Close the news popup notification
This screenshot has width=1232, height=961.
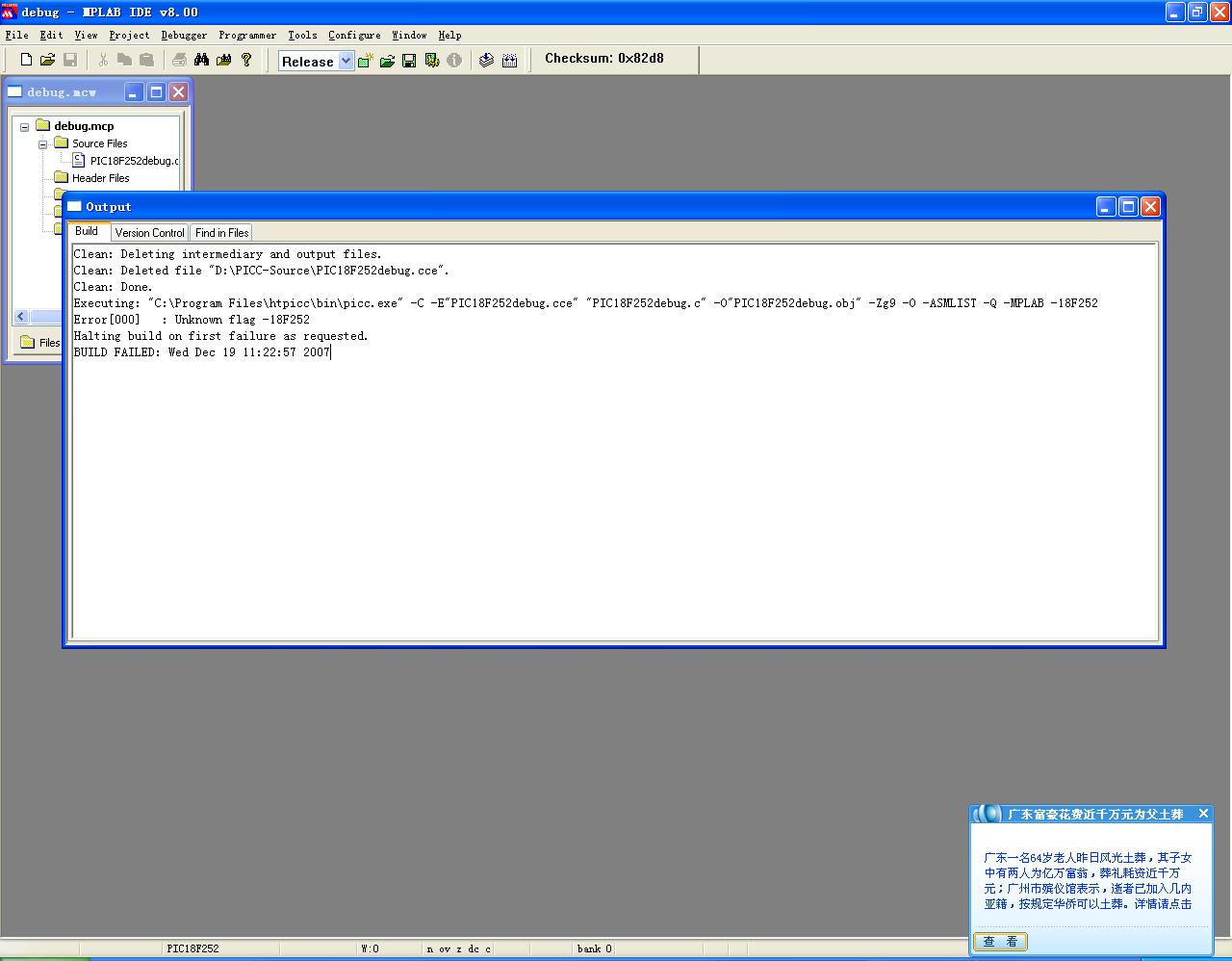point(1203,814)
